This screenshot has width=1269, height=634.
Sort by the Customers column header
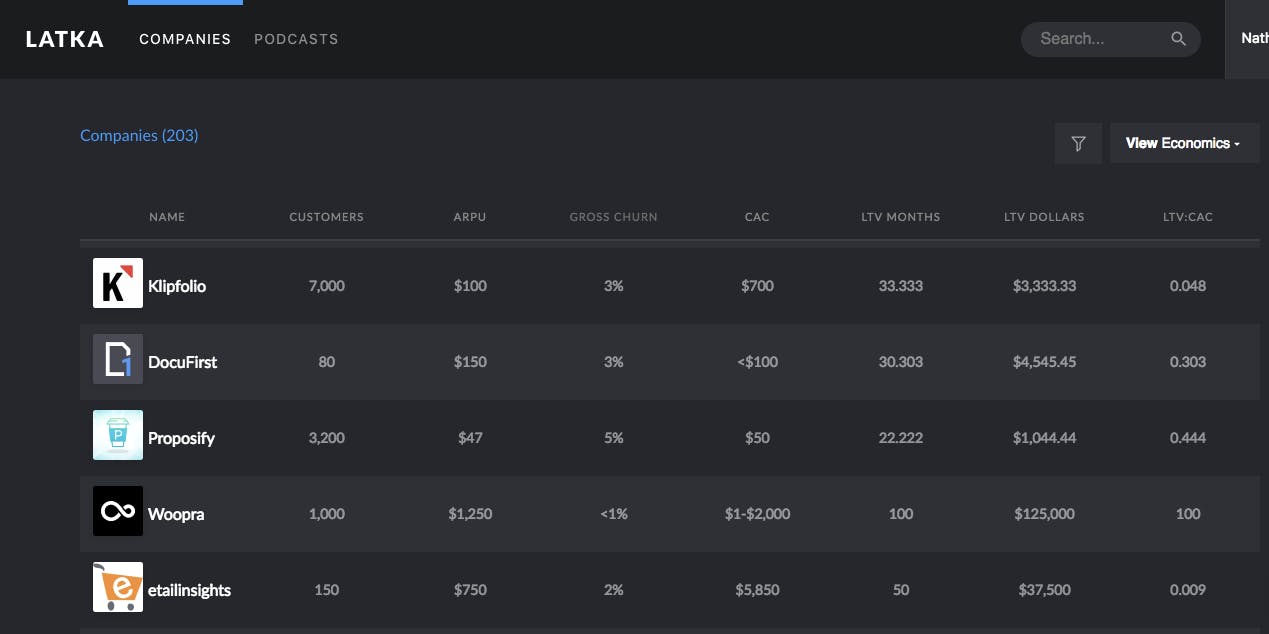[327, 217]
